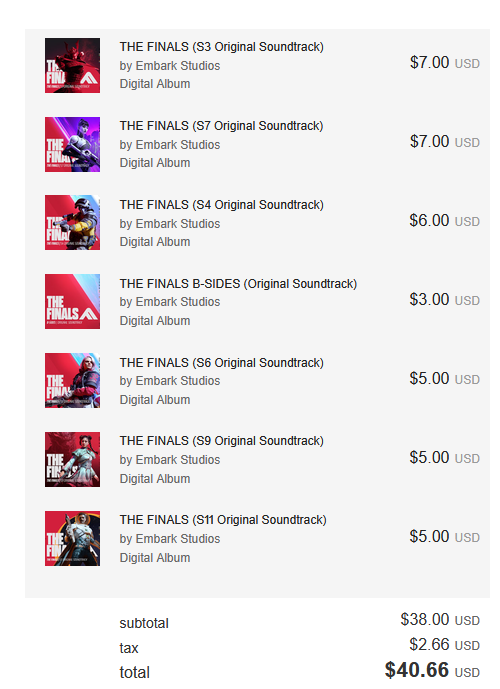Click THE FINALS (S4 Original Soundtrack) title
500x689 pixels.
(x=221, y=205)
